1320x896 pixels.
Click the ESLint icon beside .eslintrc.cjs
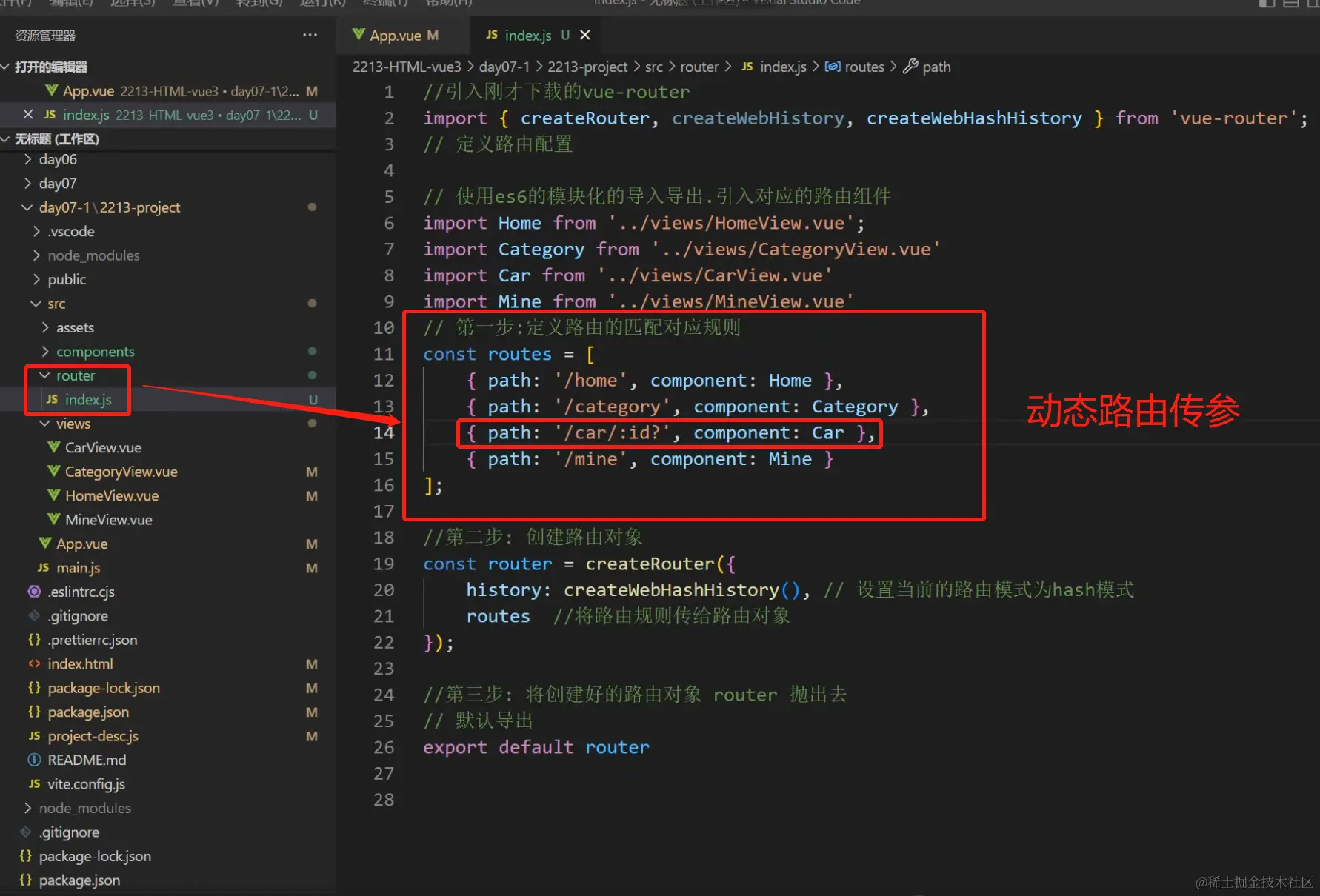click(x=34, y=592)
